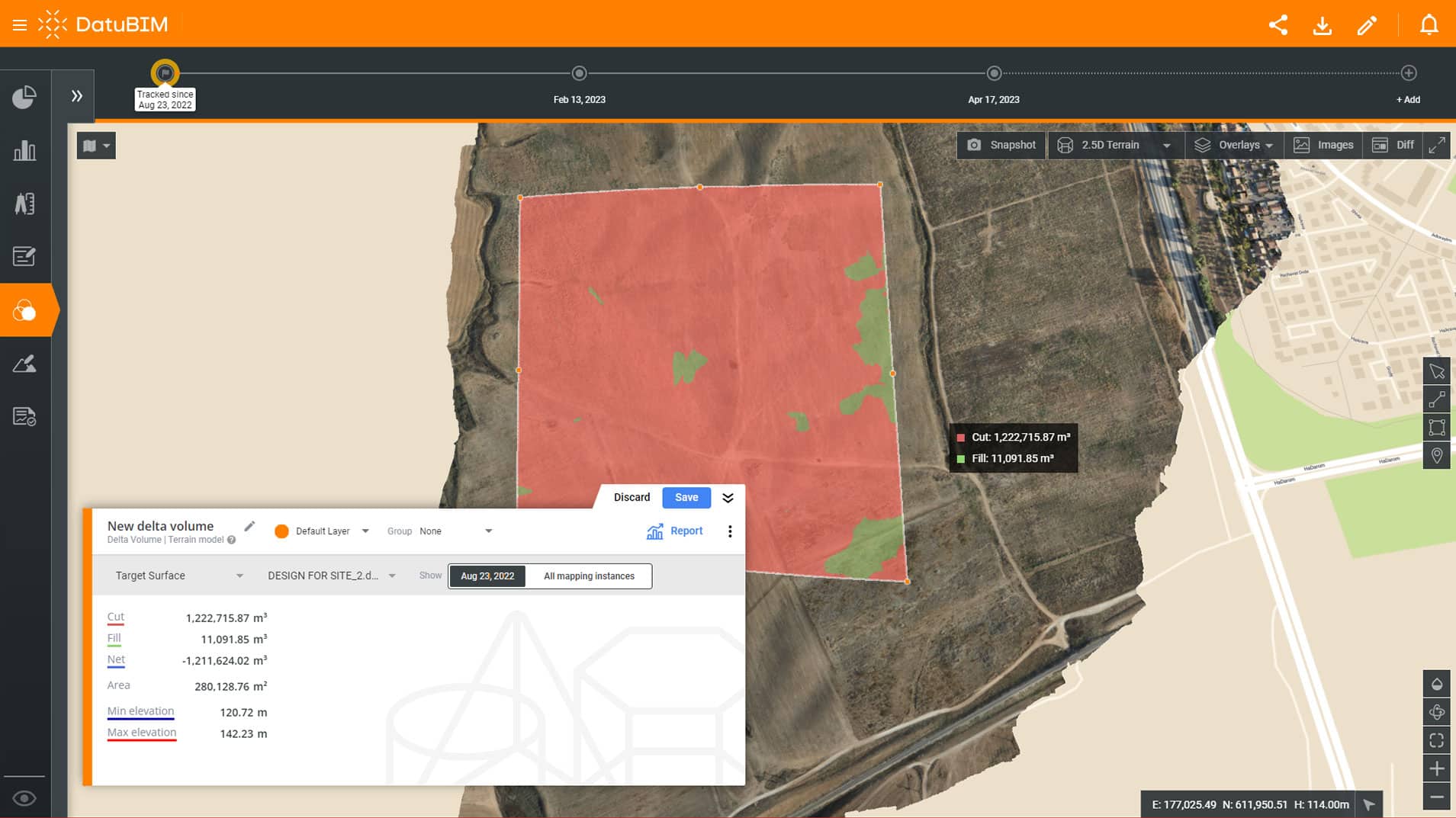
Task: Discard the delta volume changes
Action: click(x=632, y=497)
